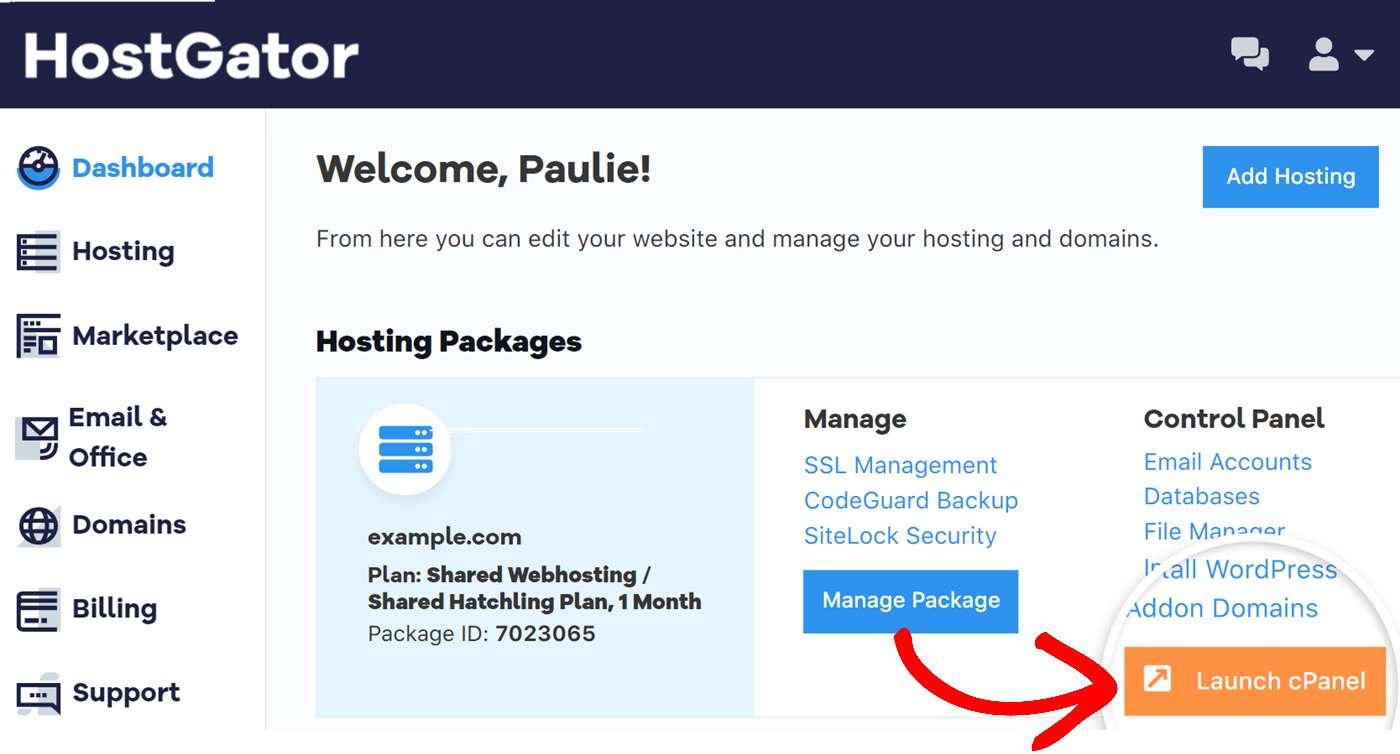Click the Add Hosting button
This screenshot has height=754, width=1400.
click(x=1290, y=177)
